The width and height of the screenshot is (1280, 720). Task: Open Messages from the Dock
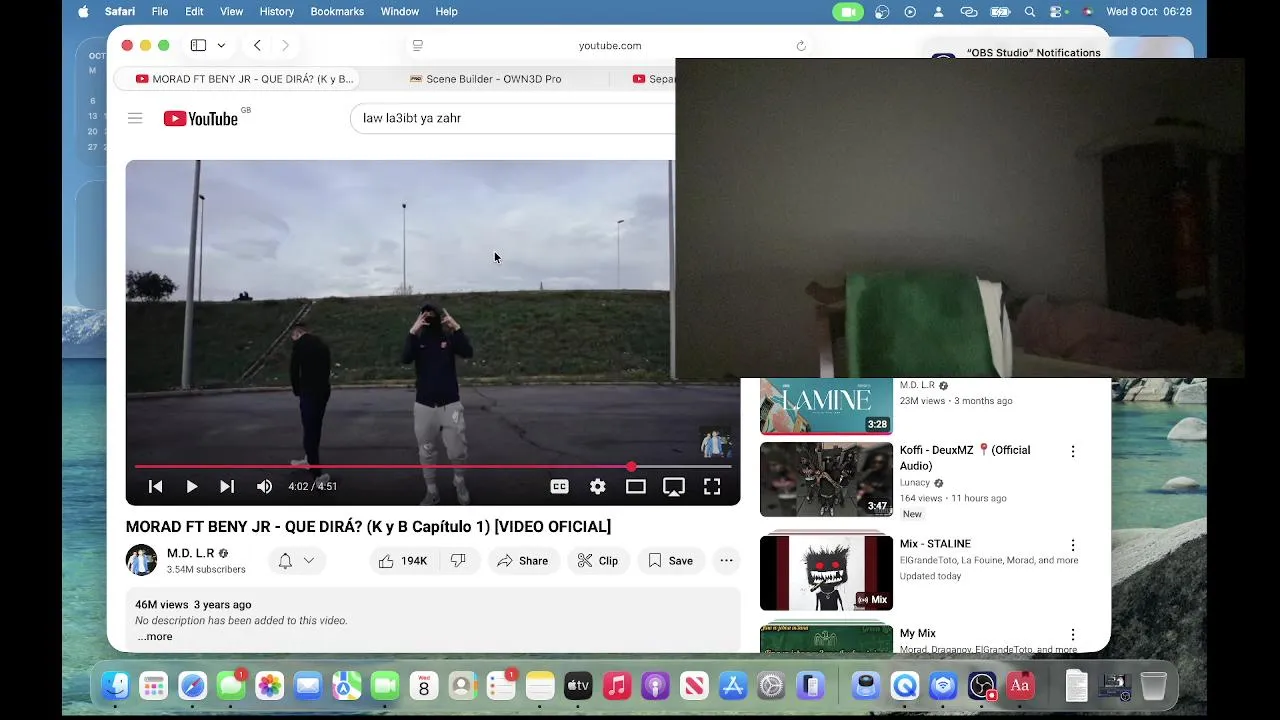231,685
